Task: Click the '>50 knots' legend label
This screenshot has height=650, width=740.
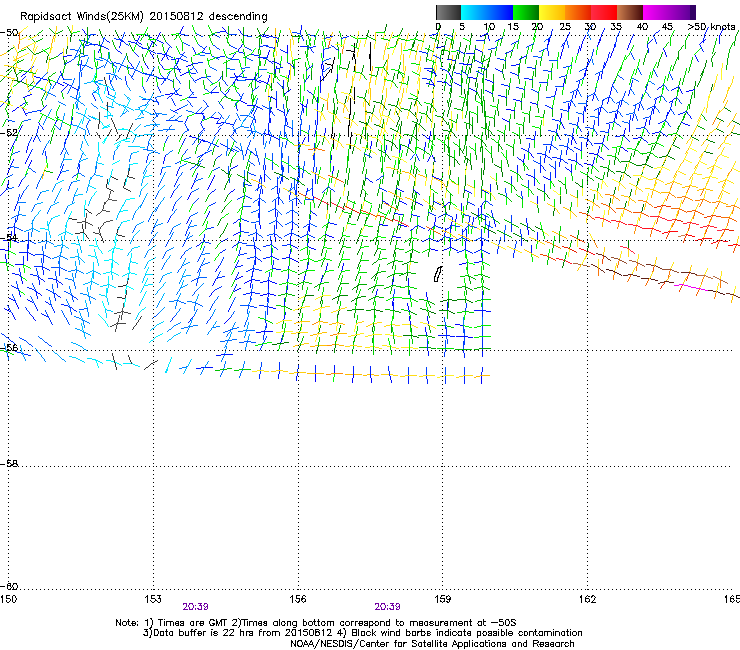Action: click(x=711, y=26)
